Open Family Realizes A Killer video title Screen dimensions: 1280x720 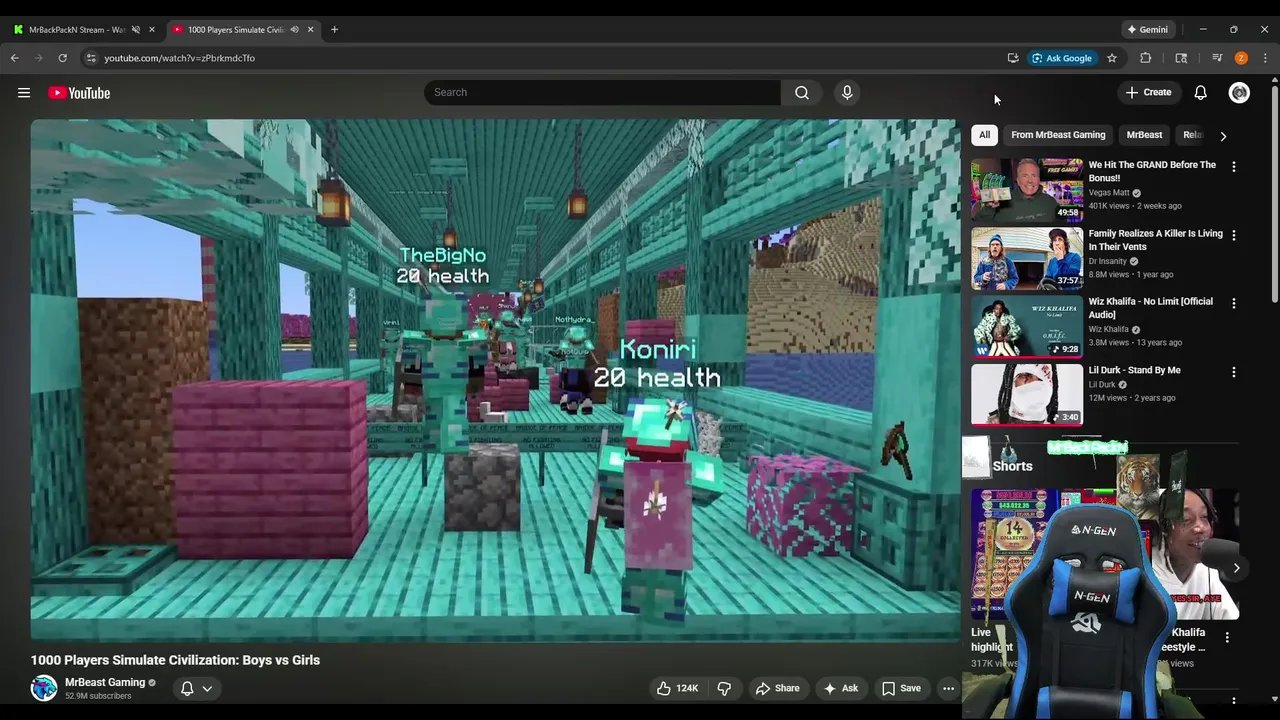[x=1155, y=240]
